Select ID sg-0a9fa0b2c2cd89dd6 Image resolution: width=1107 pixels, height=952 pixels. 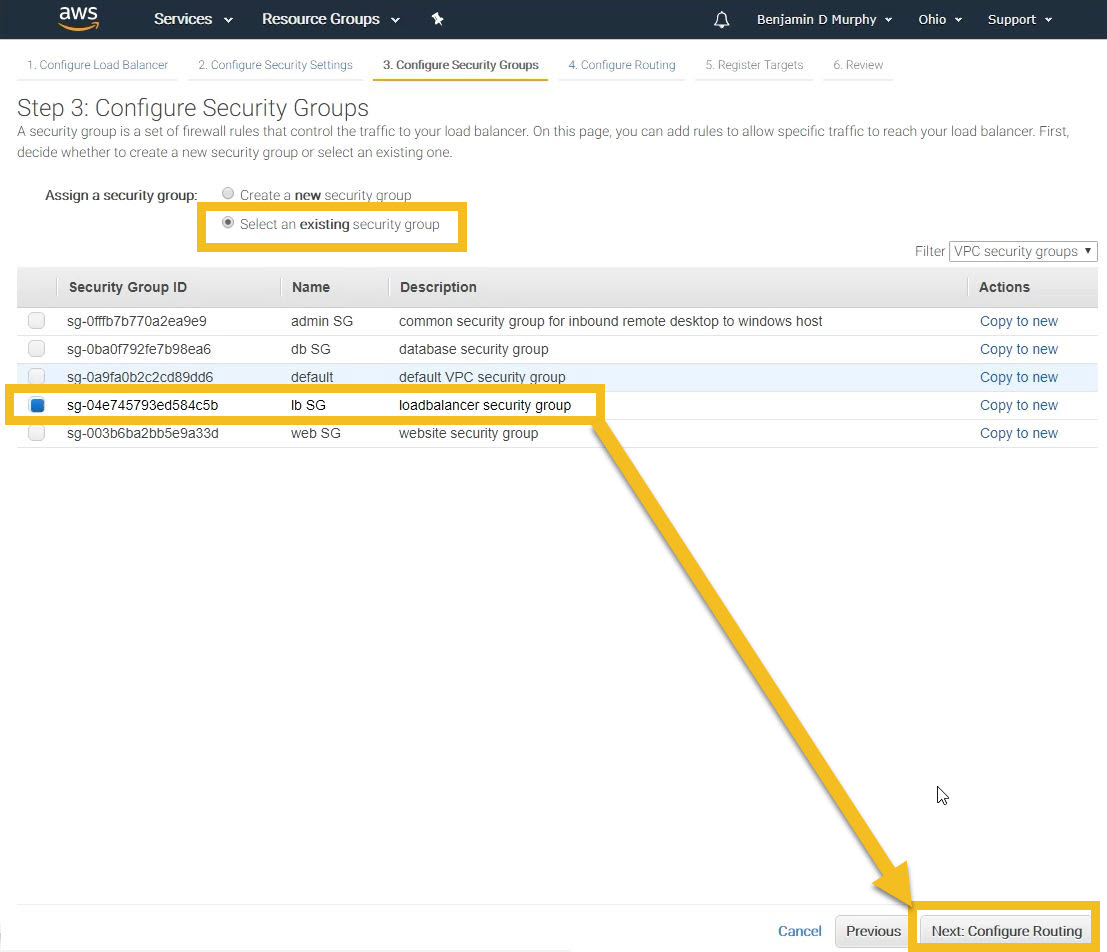[x=140, y=377]
